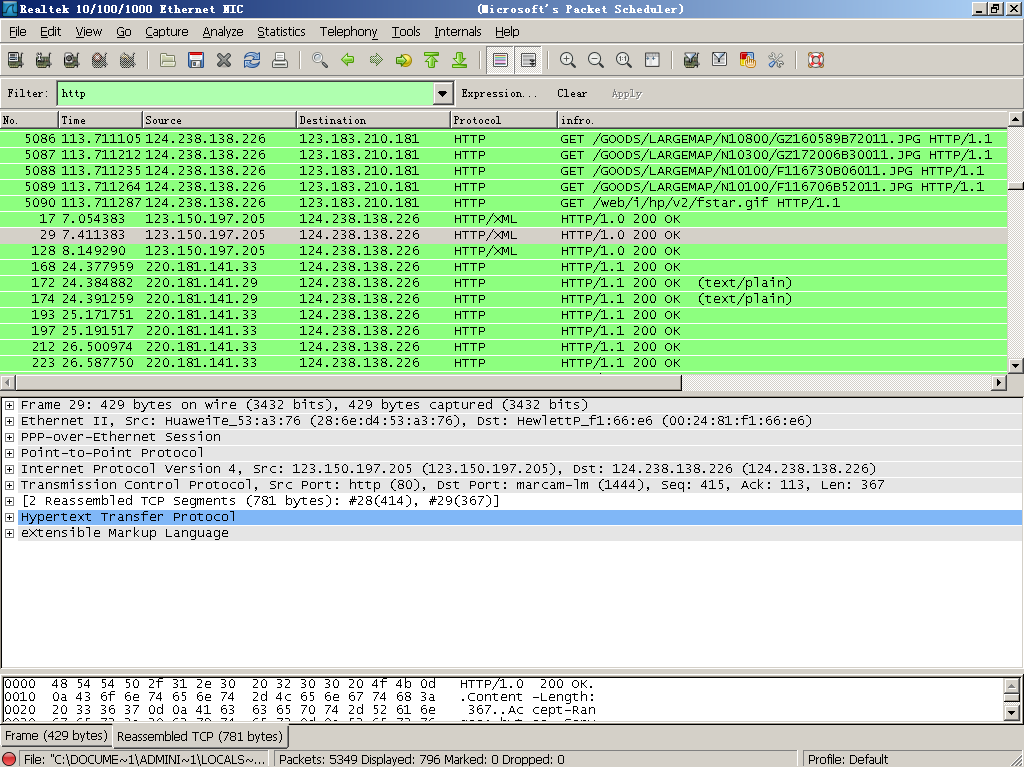1024x768 pixels.
Task: Open the File menu
Action: point(18,31)
